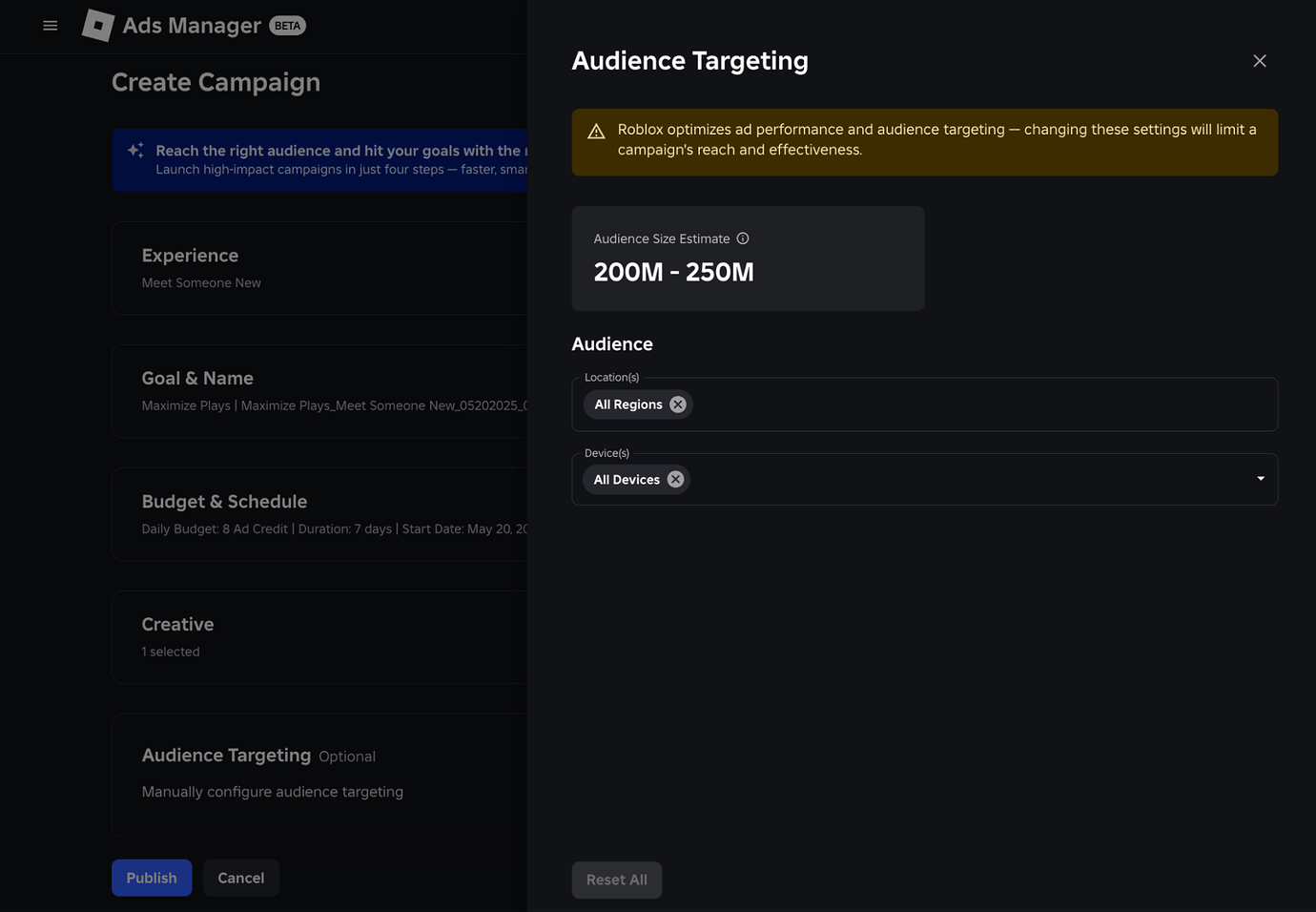The image size is (1316, 912).
Task: Remove the All Regions chip
Action: coord(678,404)
